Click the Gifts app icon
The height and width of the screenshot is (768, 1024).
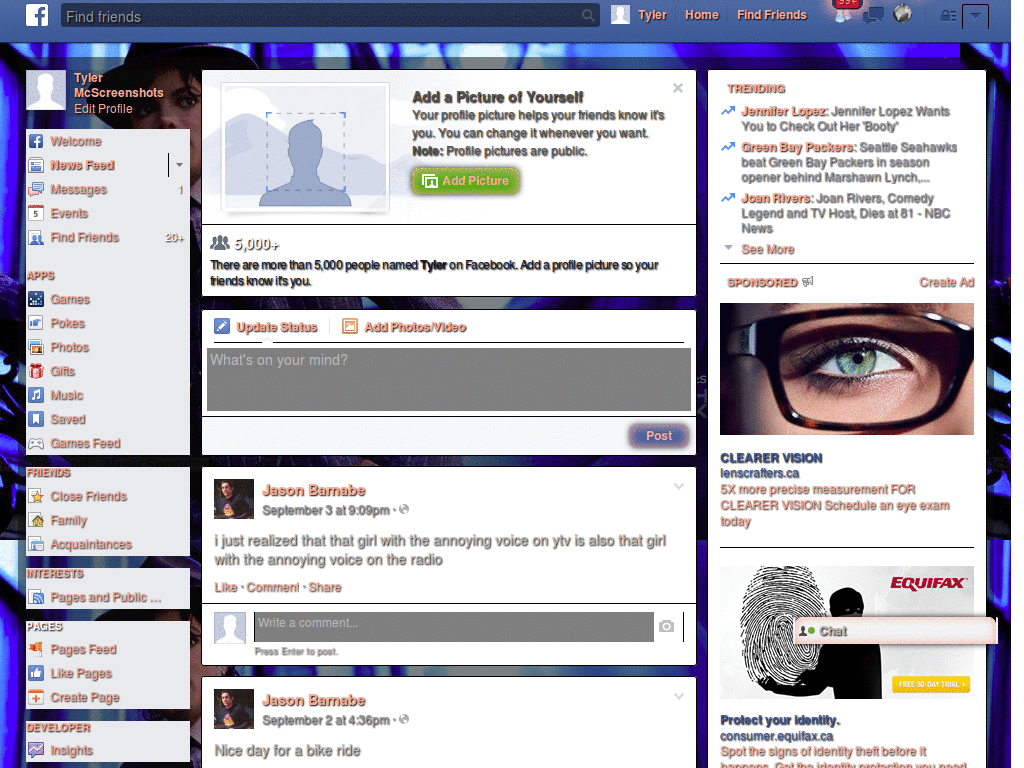(36, 371)
